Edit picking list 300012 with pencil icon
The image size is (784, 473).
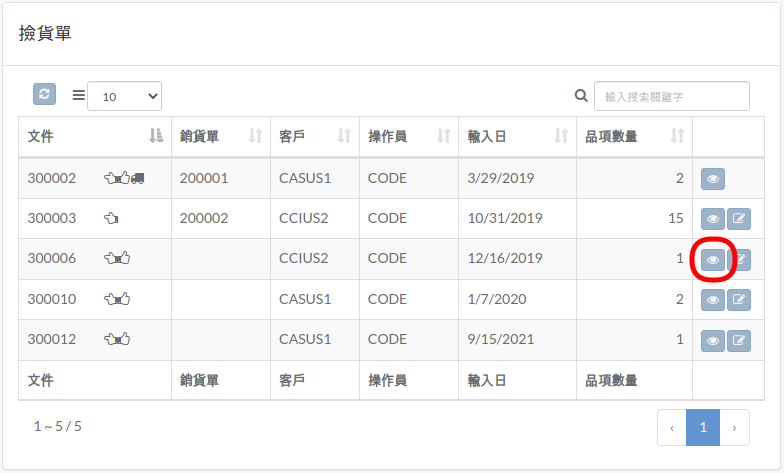(x=739, y=340)
